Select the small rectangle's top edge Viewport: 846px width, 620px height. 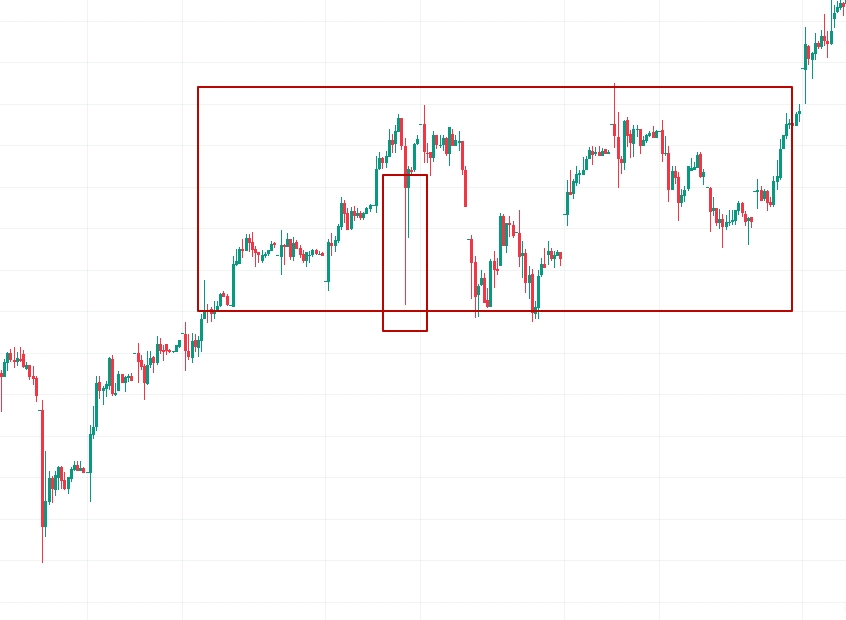tap(405, 175)
